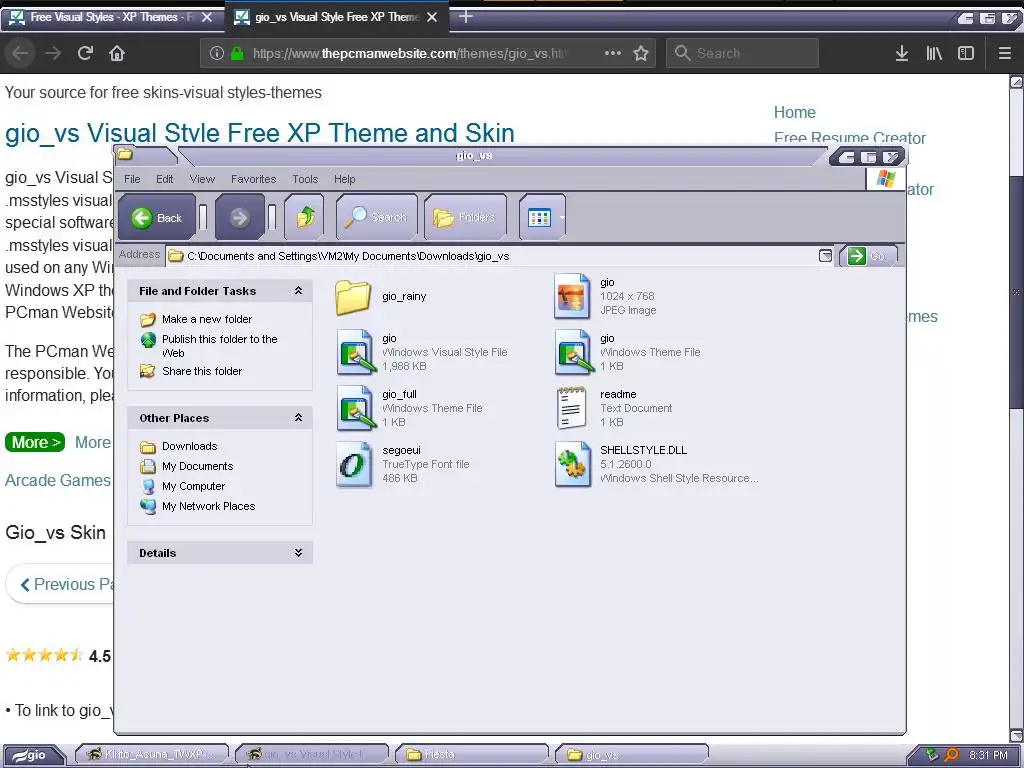Select the gio_rainy folder icon
This screenshot has height=768, width=1024.
[x=353, y=297]
